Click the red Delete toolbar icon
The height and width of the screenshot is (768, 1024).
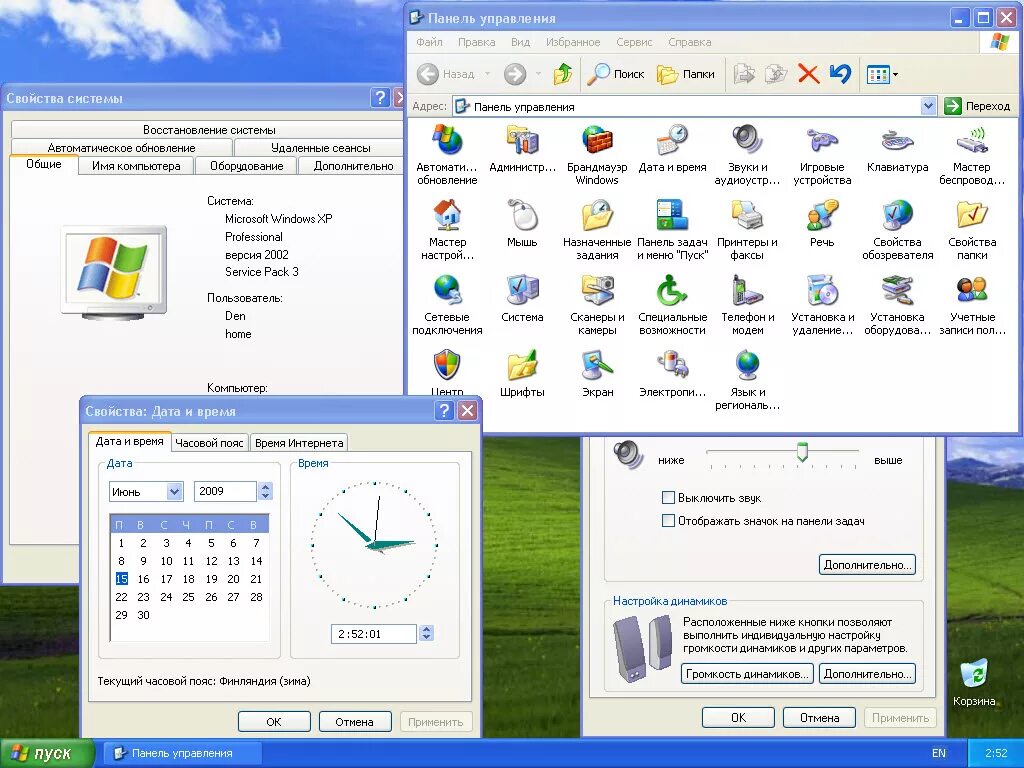click(x=808, y=74)
